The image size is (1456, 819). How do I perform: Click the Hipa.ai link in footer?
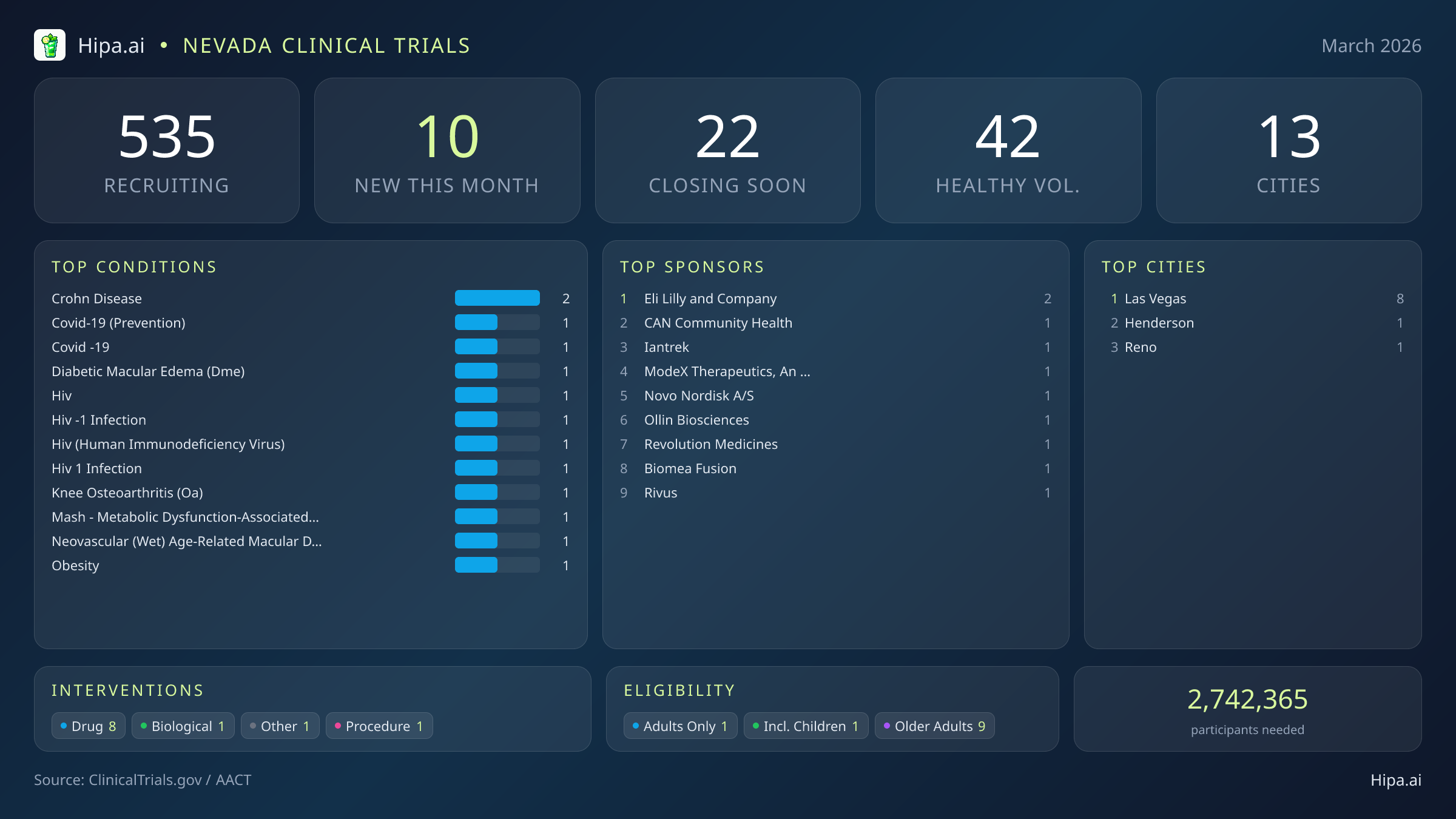coord(1397,780)
